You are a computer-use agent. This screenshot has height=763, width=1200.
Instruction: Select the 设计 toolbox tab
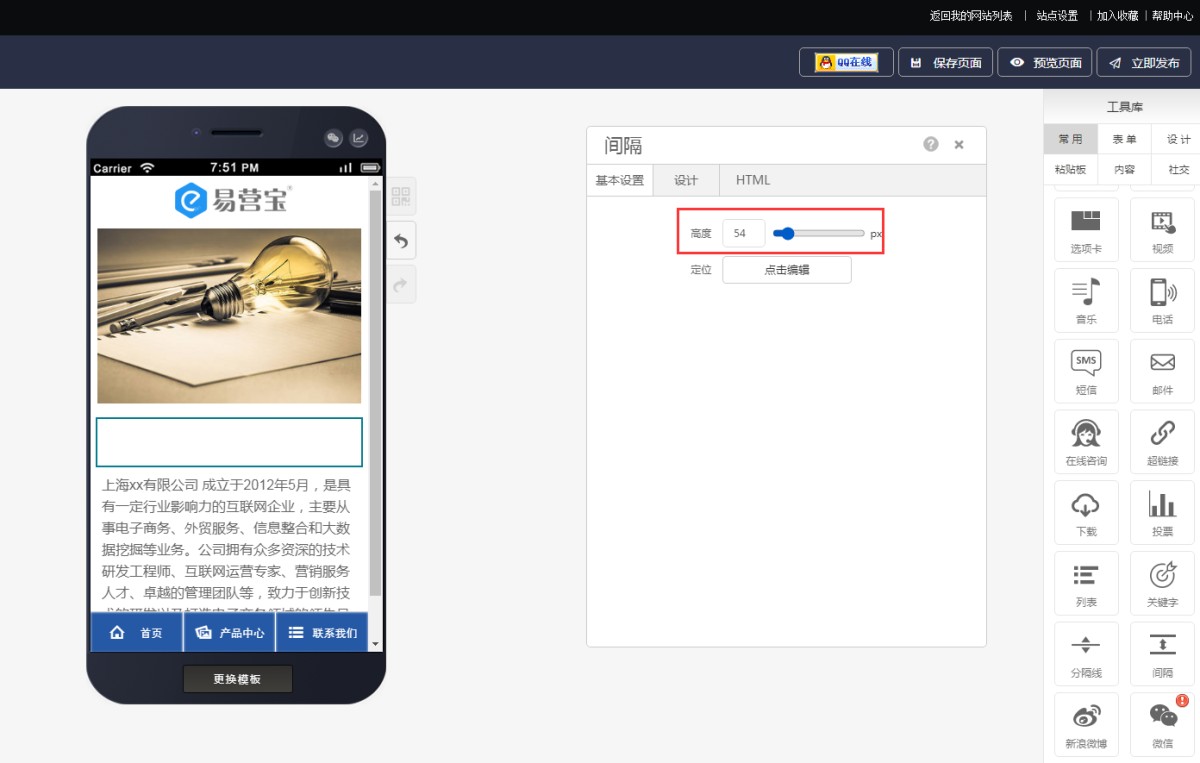pyautogui.click(x=1178, y=139)
